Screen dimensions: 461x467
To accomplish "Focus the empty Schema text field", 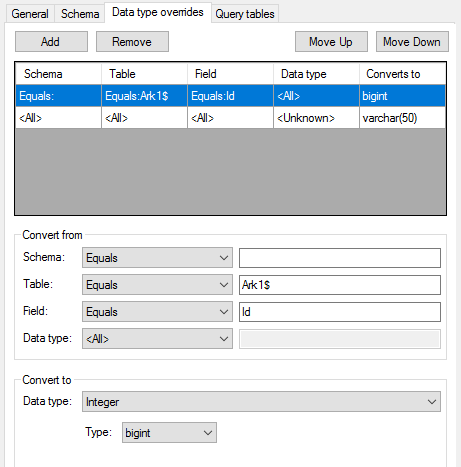I will [x=340, y=258].
